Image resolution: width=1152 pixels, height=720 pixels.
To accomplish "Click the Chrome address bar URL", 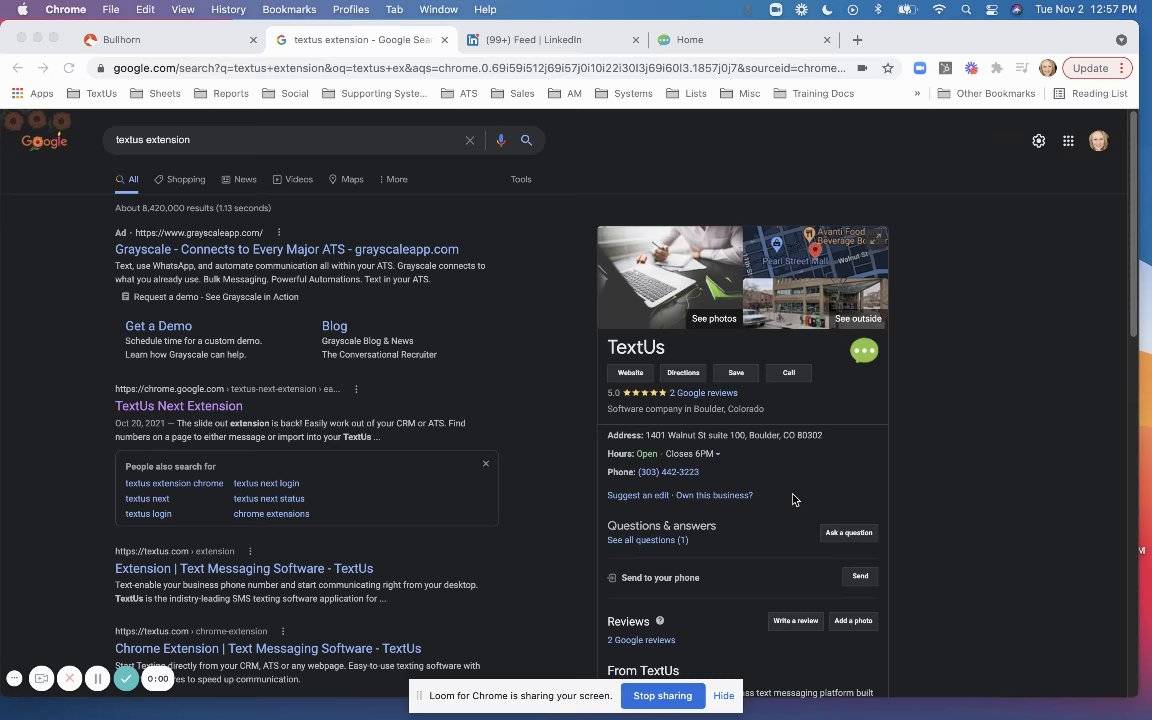I will coord(479,68).
